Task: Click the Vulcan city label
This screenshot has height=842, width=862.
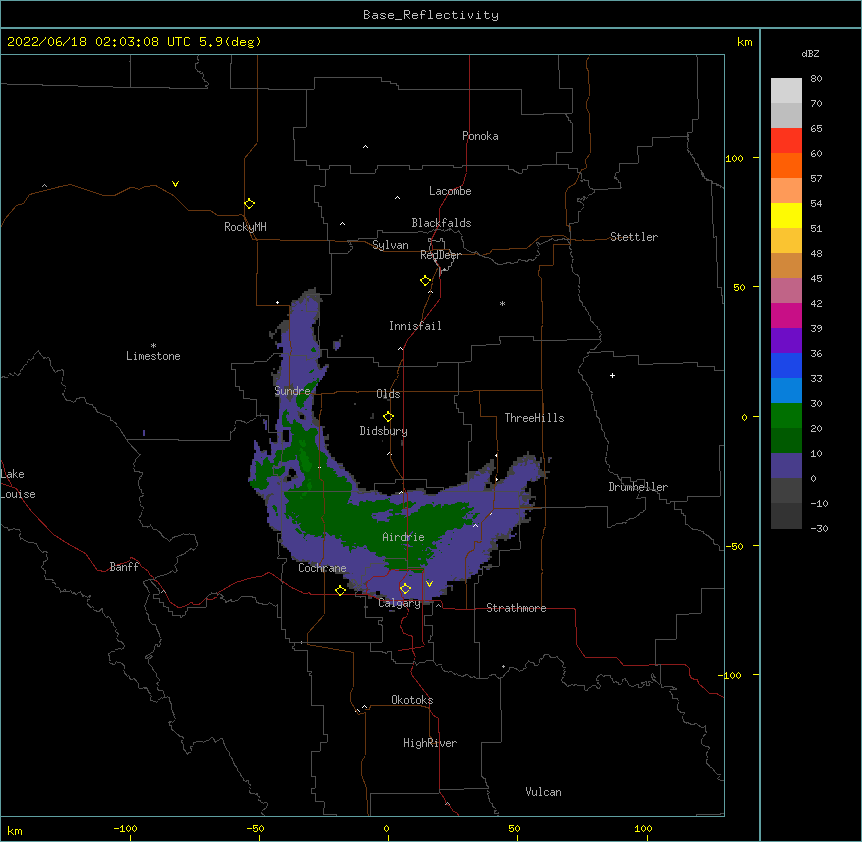Action: pyautogui.click(x=544, y=792)
